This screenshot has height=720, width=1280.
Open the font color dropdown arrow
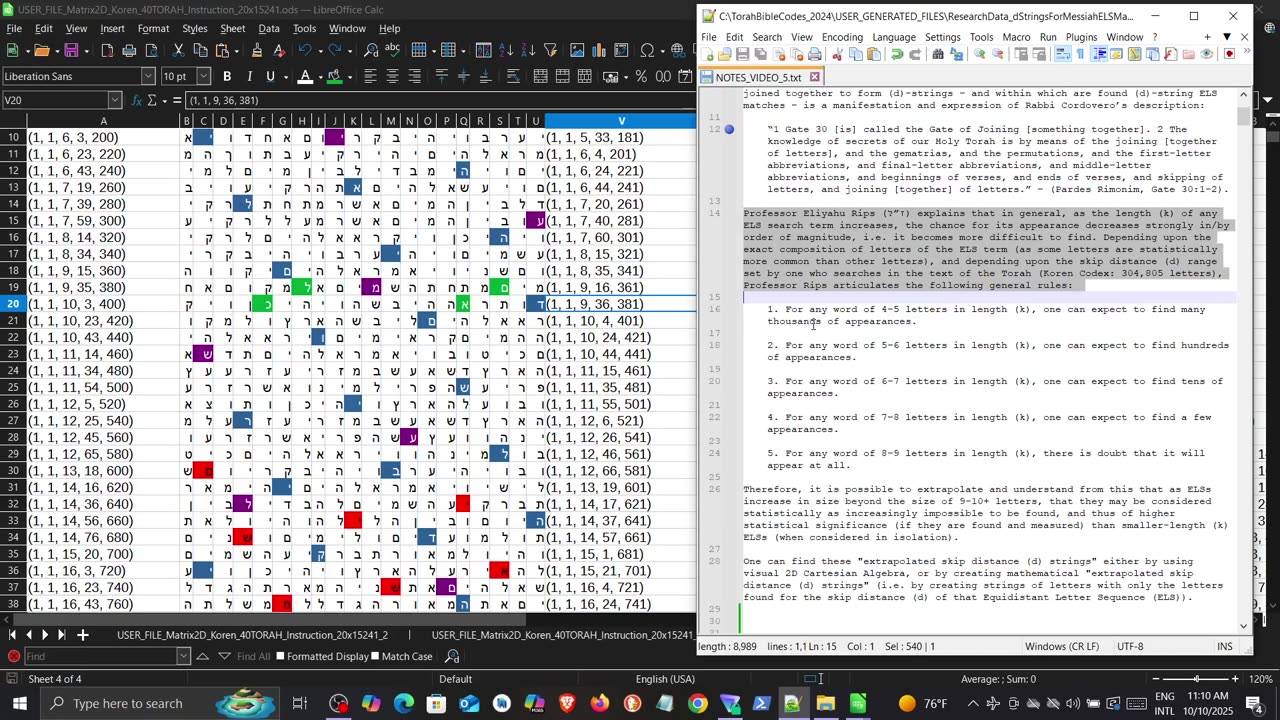tap(320, 76)
